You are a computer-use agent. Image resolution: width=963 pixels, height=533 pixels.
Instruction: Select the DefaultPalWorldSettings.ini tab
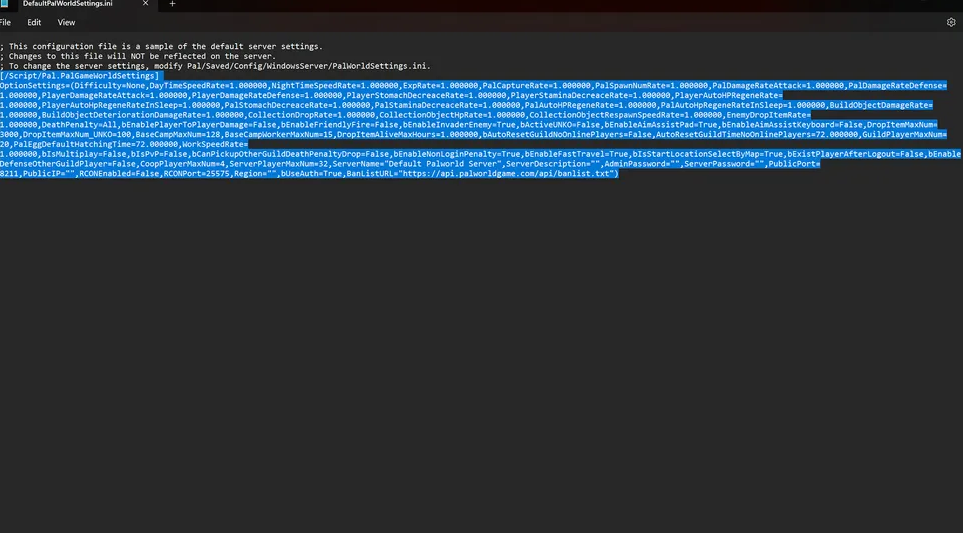click(x=68, y=4)
